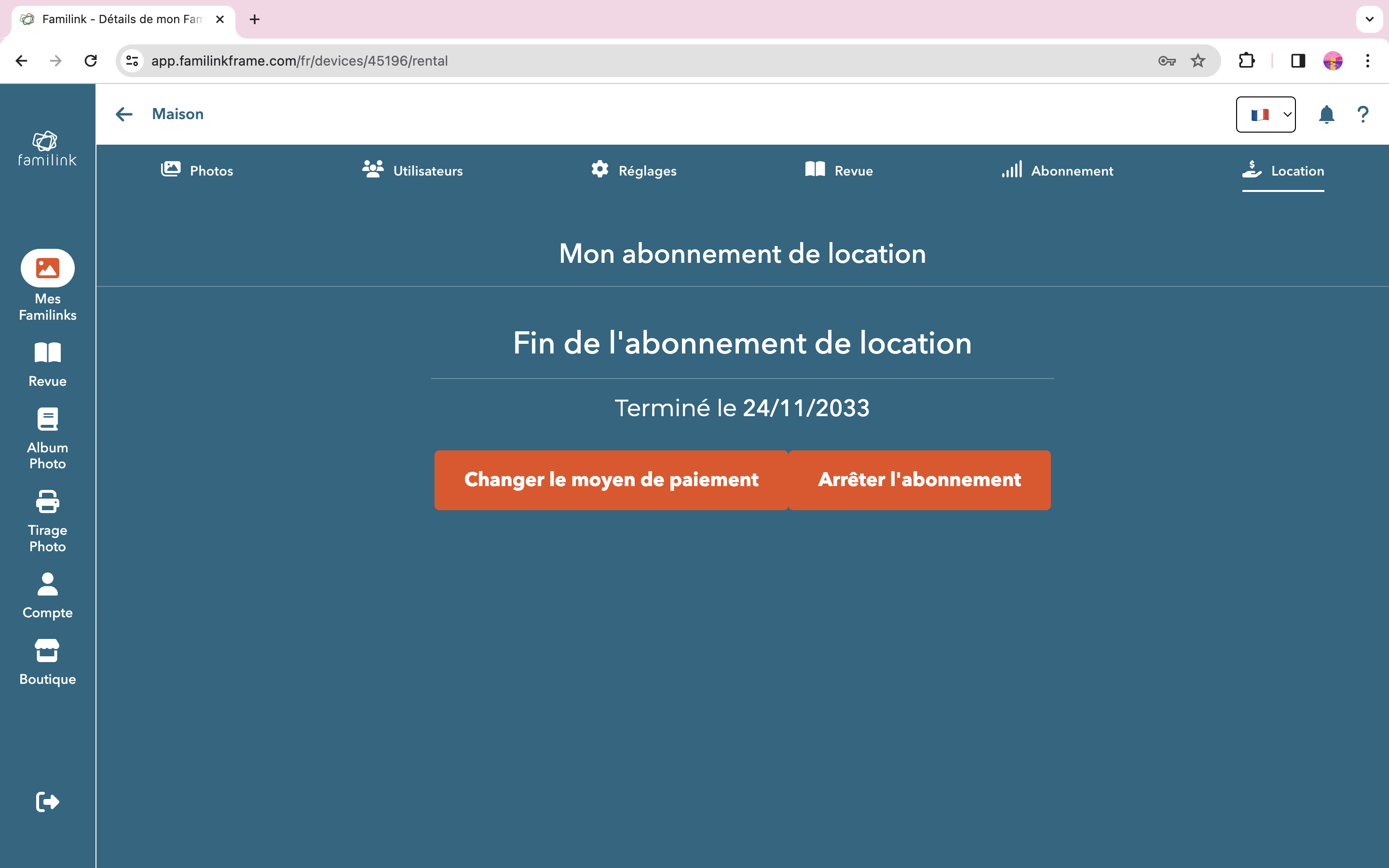Expand the browser tab search chevron
This screenshot has height=868, width=1389.
(x=1369, y=19)
